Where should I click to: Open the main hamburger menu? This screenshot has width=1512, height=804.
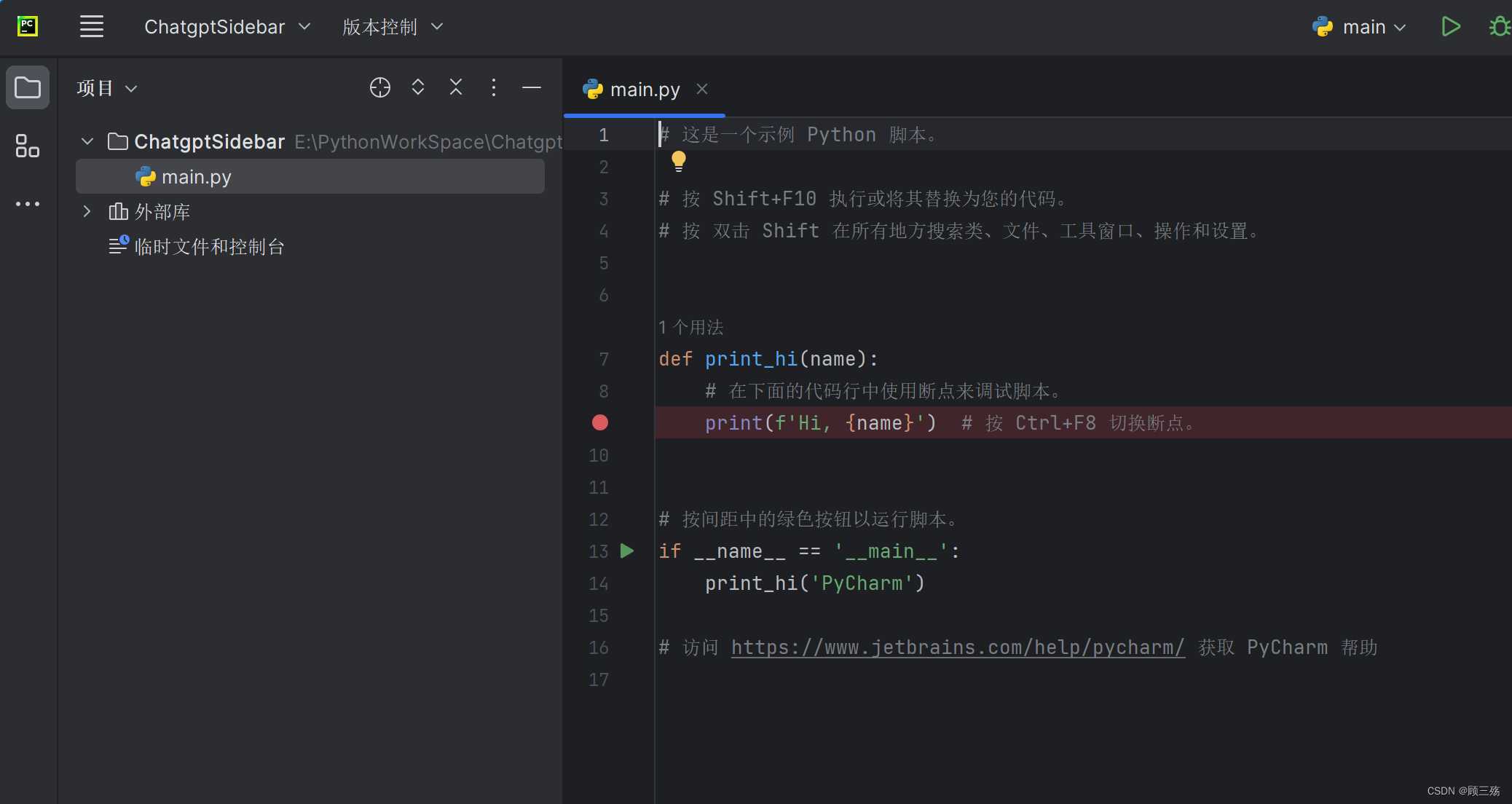click(92, 27)
